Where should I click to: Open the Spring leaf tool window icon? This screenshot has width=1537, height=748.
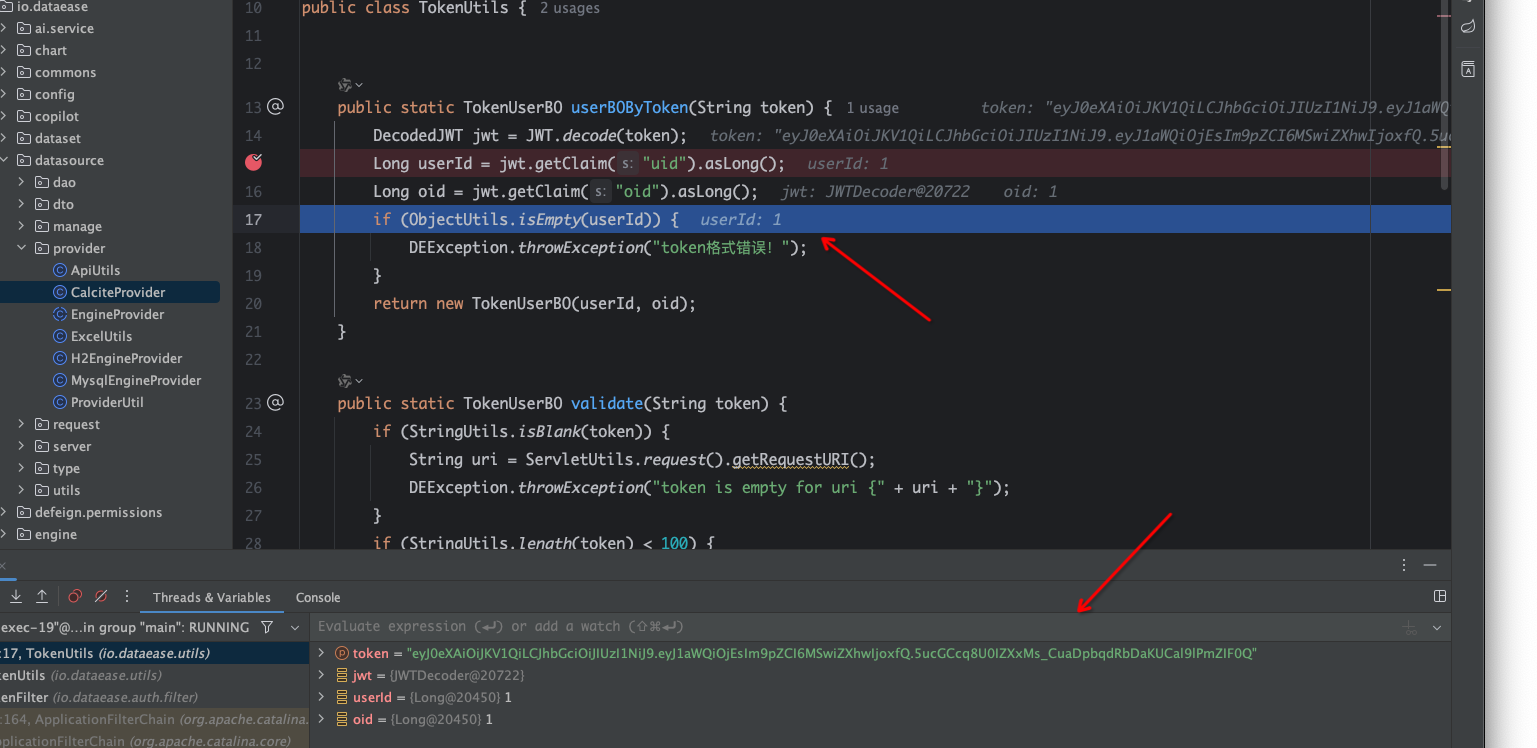1467,27
